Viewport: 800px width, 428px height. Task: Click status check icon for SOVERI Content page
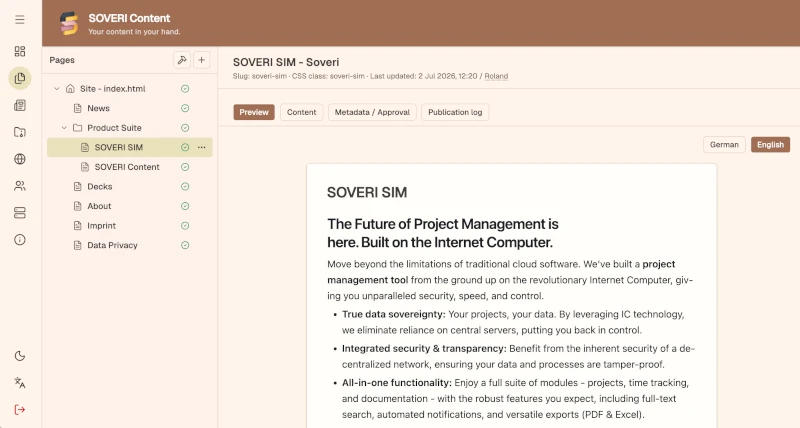pos(185,167)
